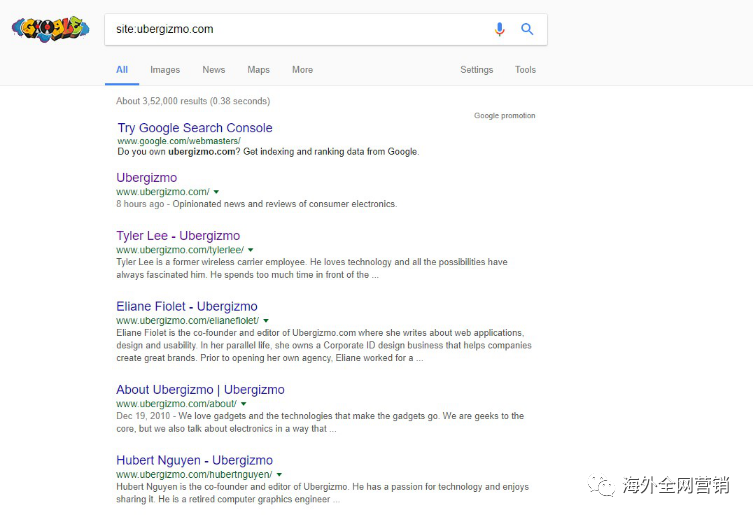The height and width of the screenshot is (518, 754).
Task: Open the More search menu
Action: point(302,70)
